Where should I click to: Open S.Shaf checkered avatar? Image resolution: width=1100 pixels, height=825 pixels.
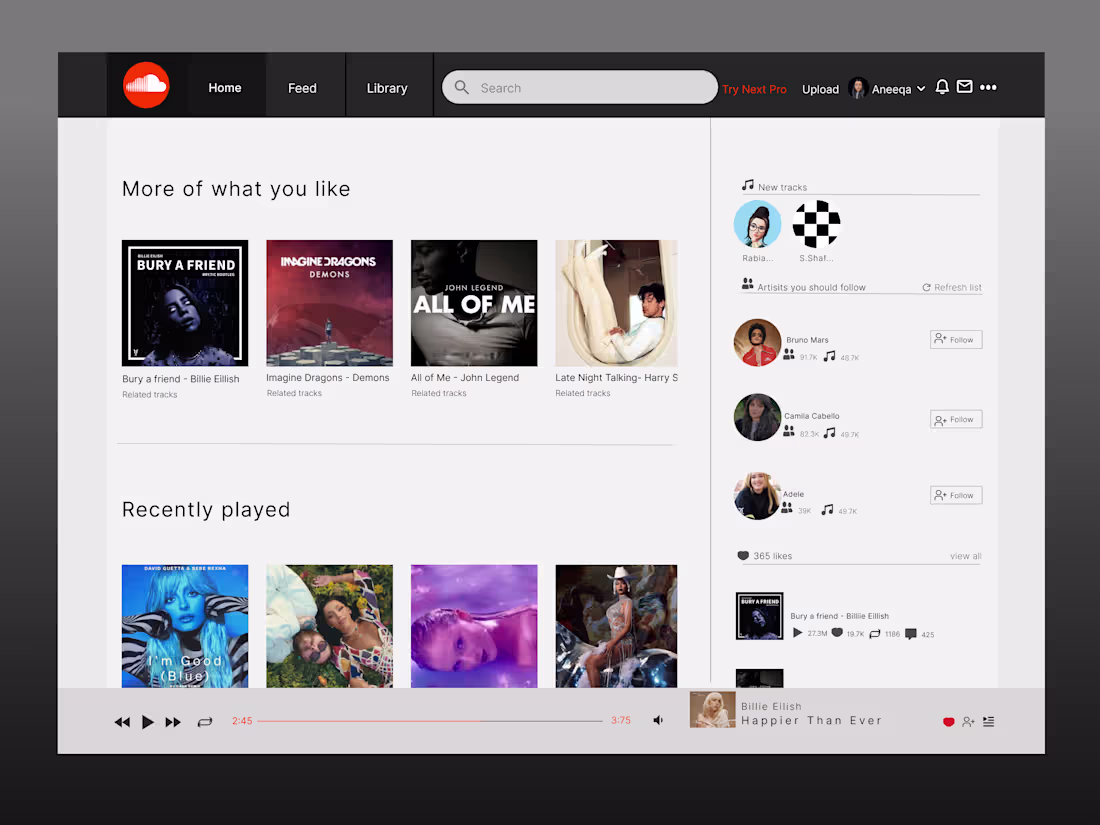(817, 224)
